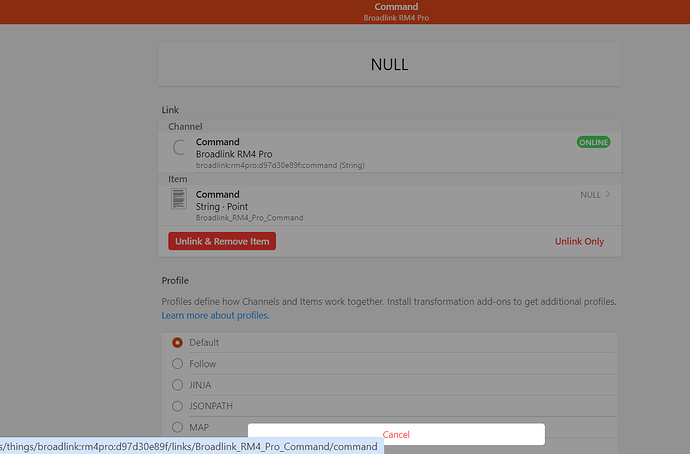The image size is (690, 454).
Task: Select the Default profile radio button
Action: pyautogui.click(x=177, y=343)
